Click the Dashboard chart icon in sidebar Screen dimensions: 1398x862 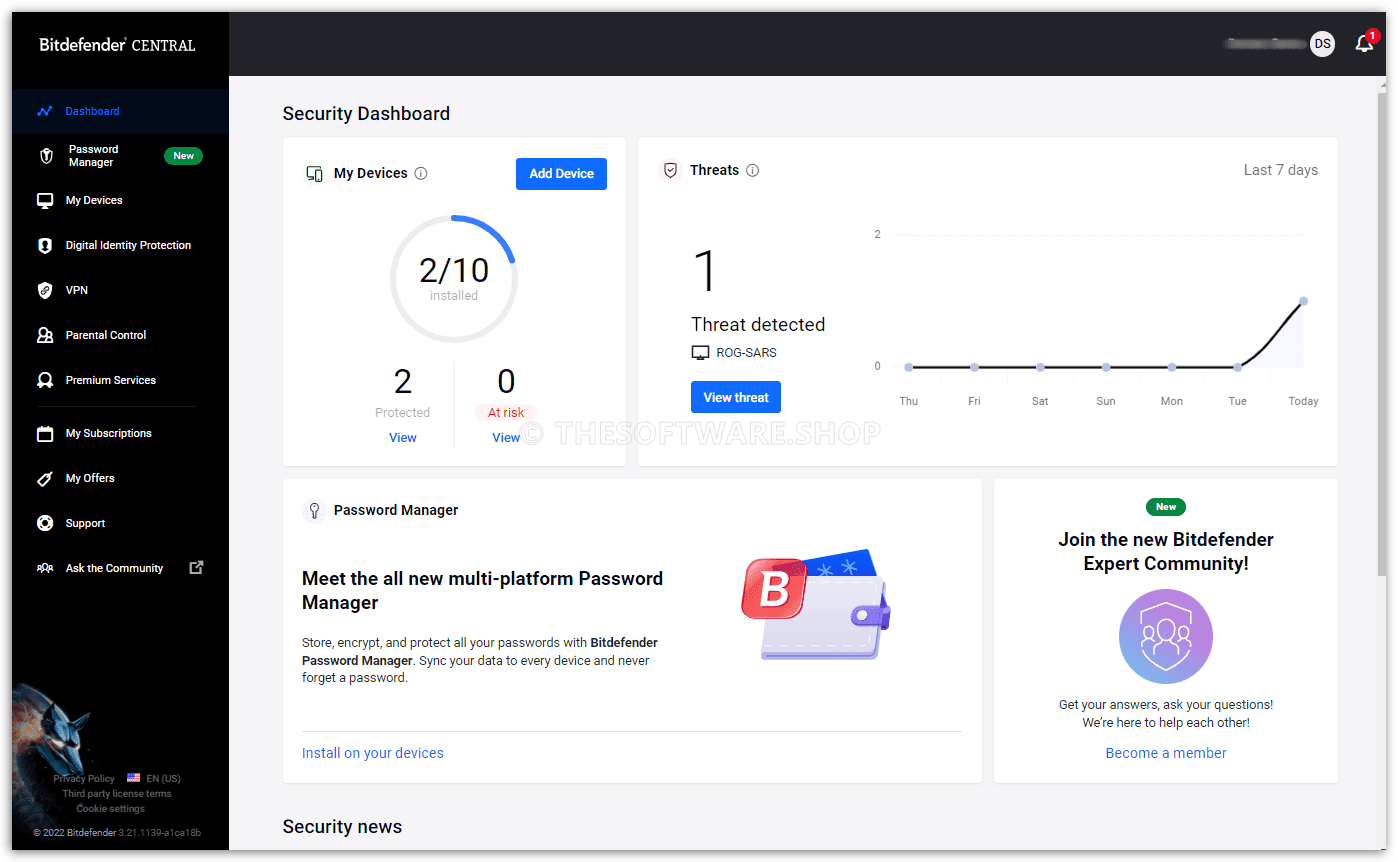pos(44,111)
